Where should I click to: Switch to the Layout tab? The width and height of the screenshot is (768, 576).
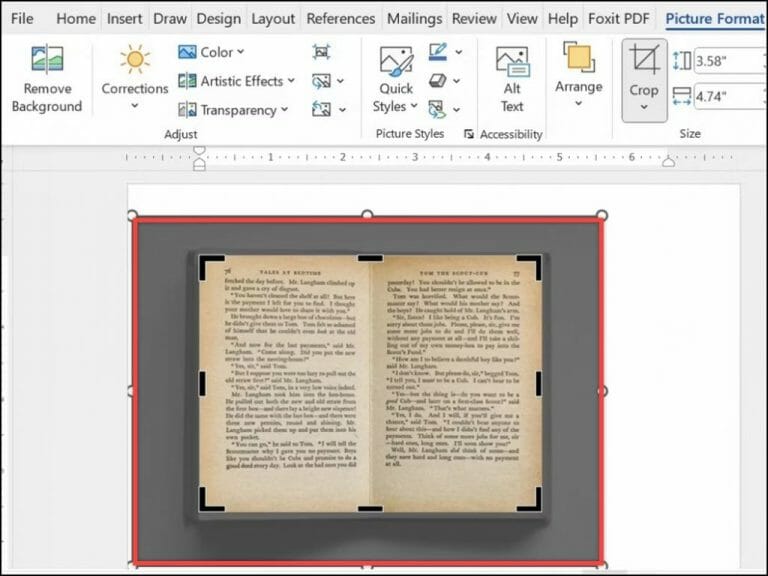tap(273, 19)
